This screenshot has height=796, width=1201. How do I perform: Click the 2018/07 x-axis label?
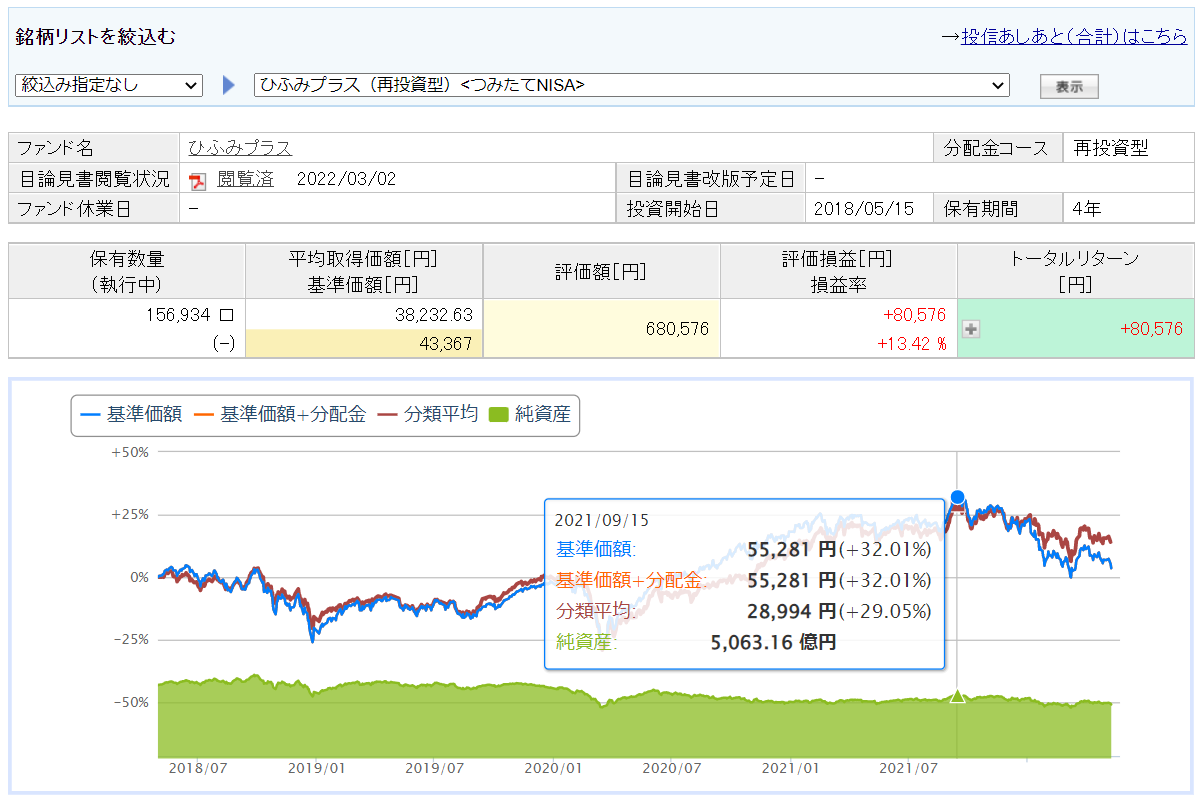coord(196,769)
